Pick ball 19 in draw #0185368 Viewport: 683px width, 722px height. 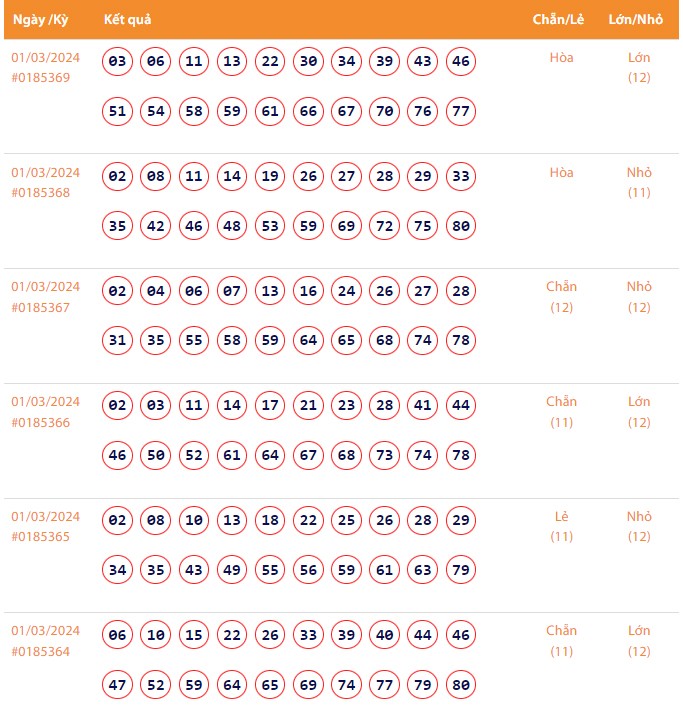pyautogui.click(x=270, y=177)
